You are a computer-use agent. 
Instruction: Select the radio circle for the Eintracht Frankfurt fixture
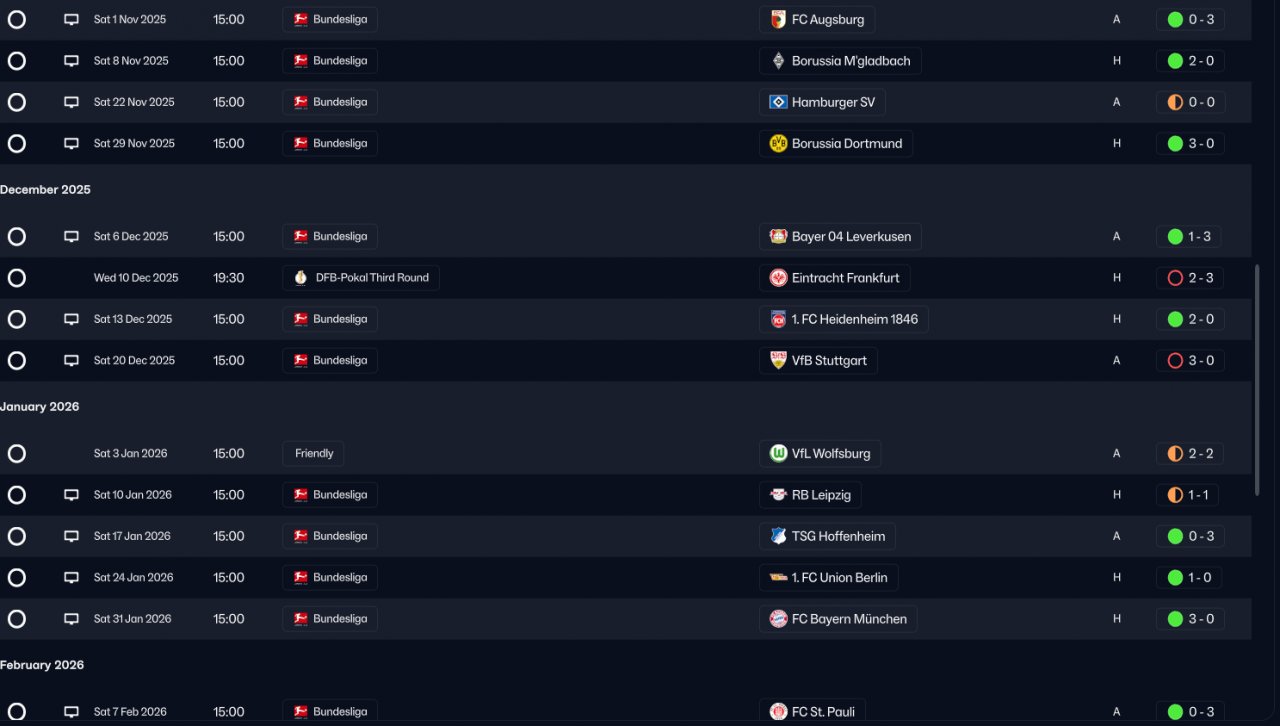tap(16, 278)
